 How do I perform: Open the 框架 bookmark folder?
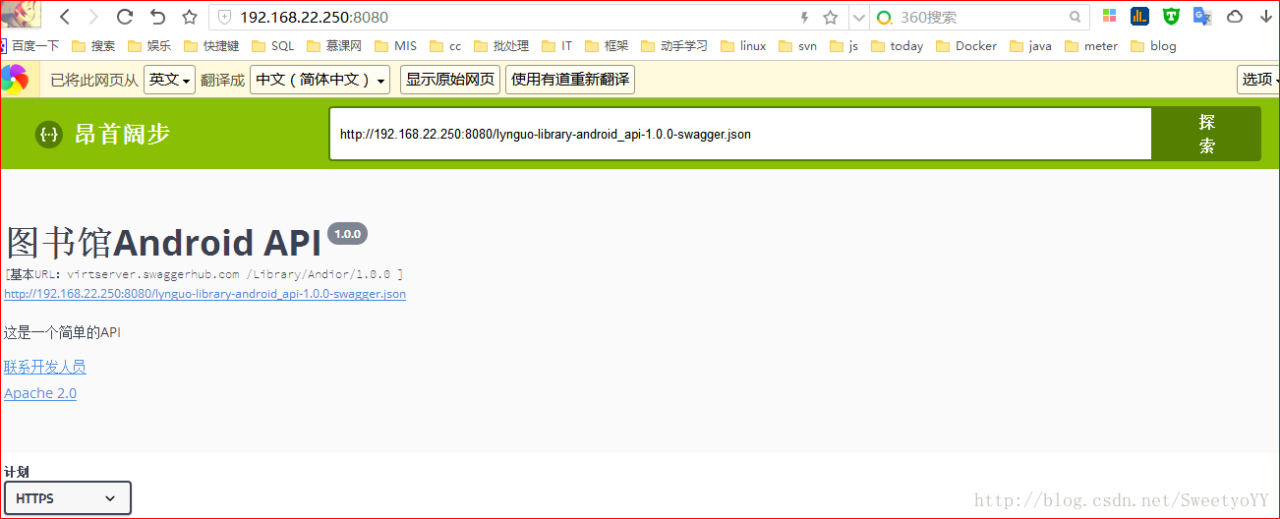(x=606, y=46)
